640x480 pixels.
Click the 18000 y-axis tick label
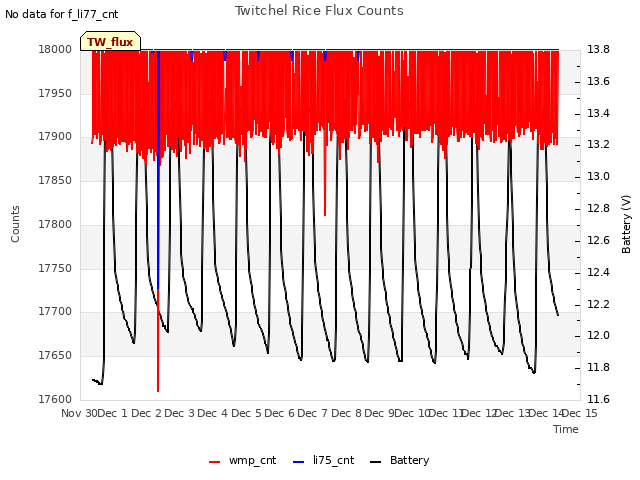(55, 49)
